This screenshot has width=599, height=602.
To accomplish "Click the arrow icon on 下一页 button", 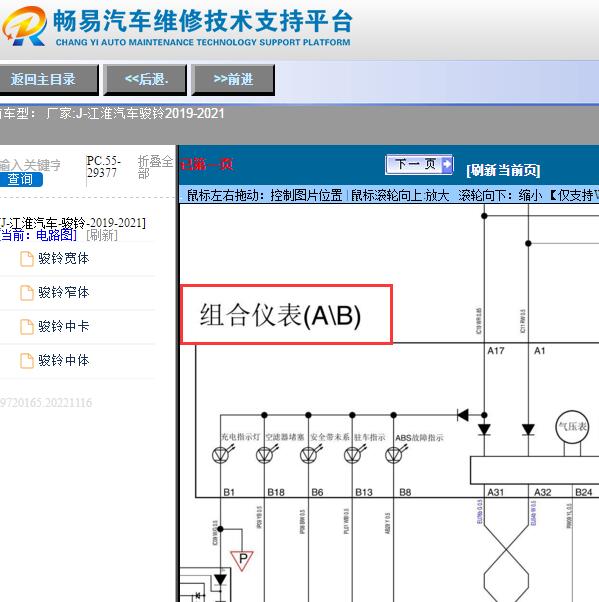I will coord(447,164).
